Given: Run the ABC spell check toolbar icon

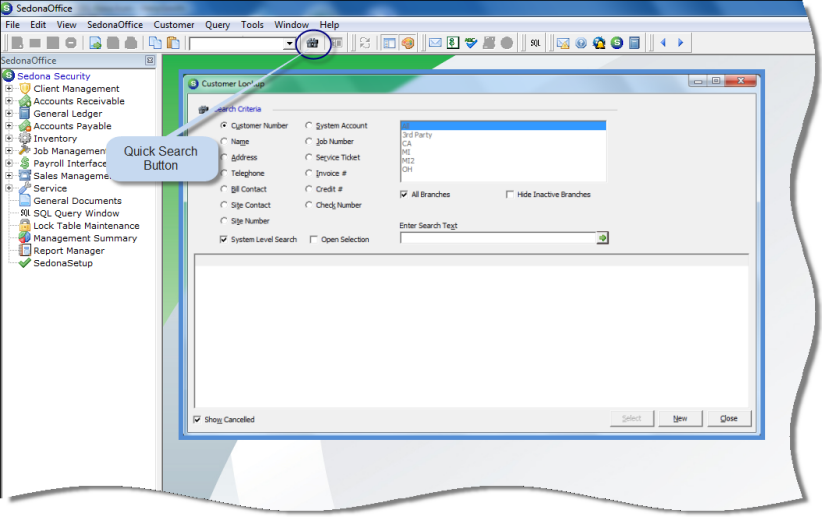Looking at the screenshot, I should [x=471, y=43].
